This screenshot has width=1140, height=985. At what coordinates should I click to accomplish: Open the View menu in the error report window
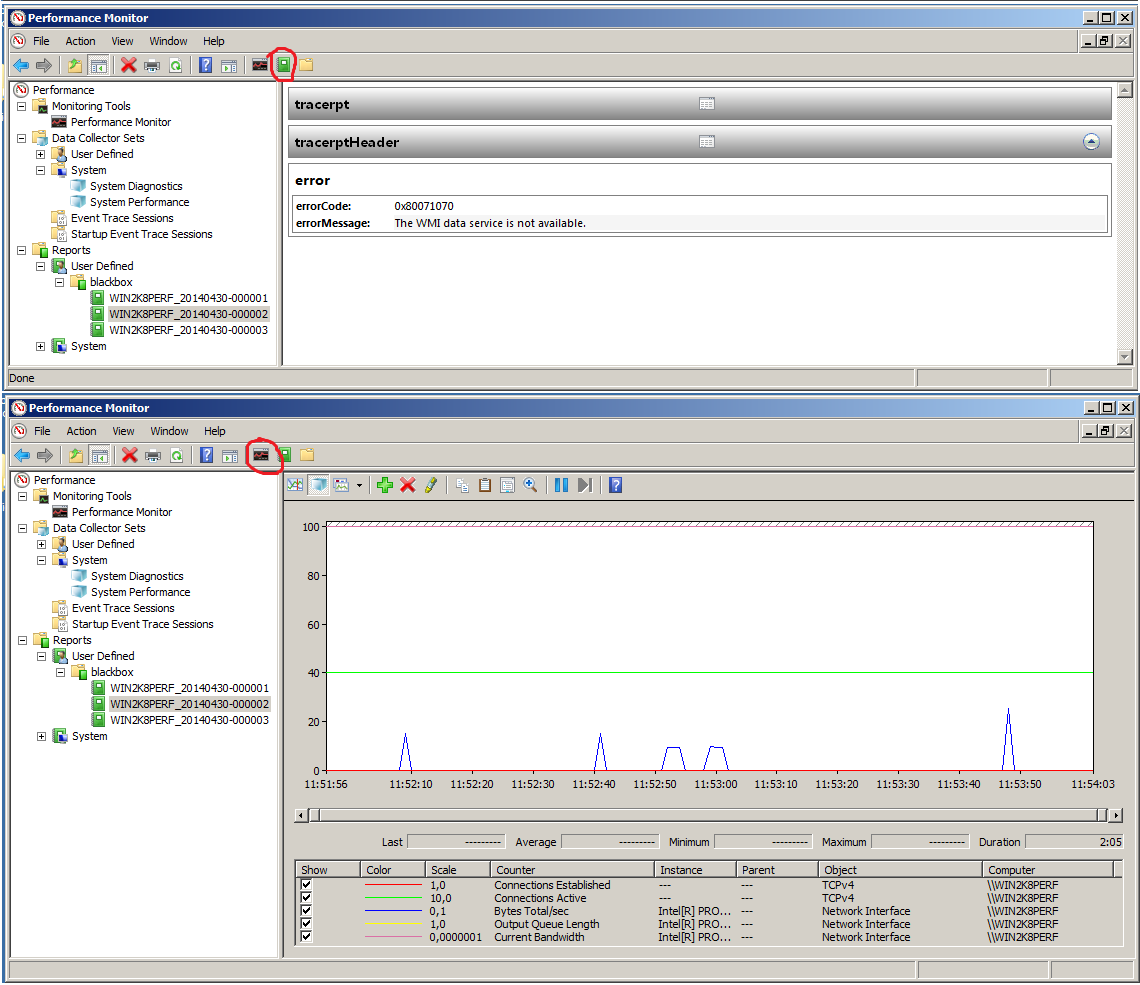[122, 41]
